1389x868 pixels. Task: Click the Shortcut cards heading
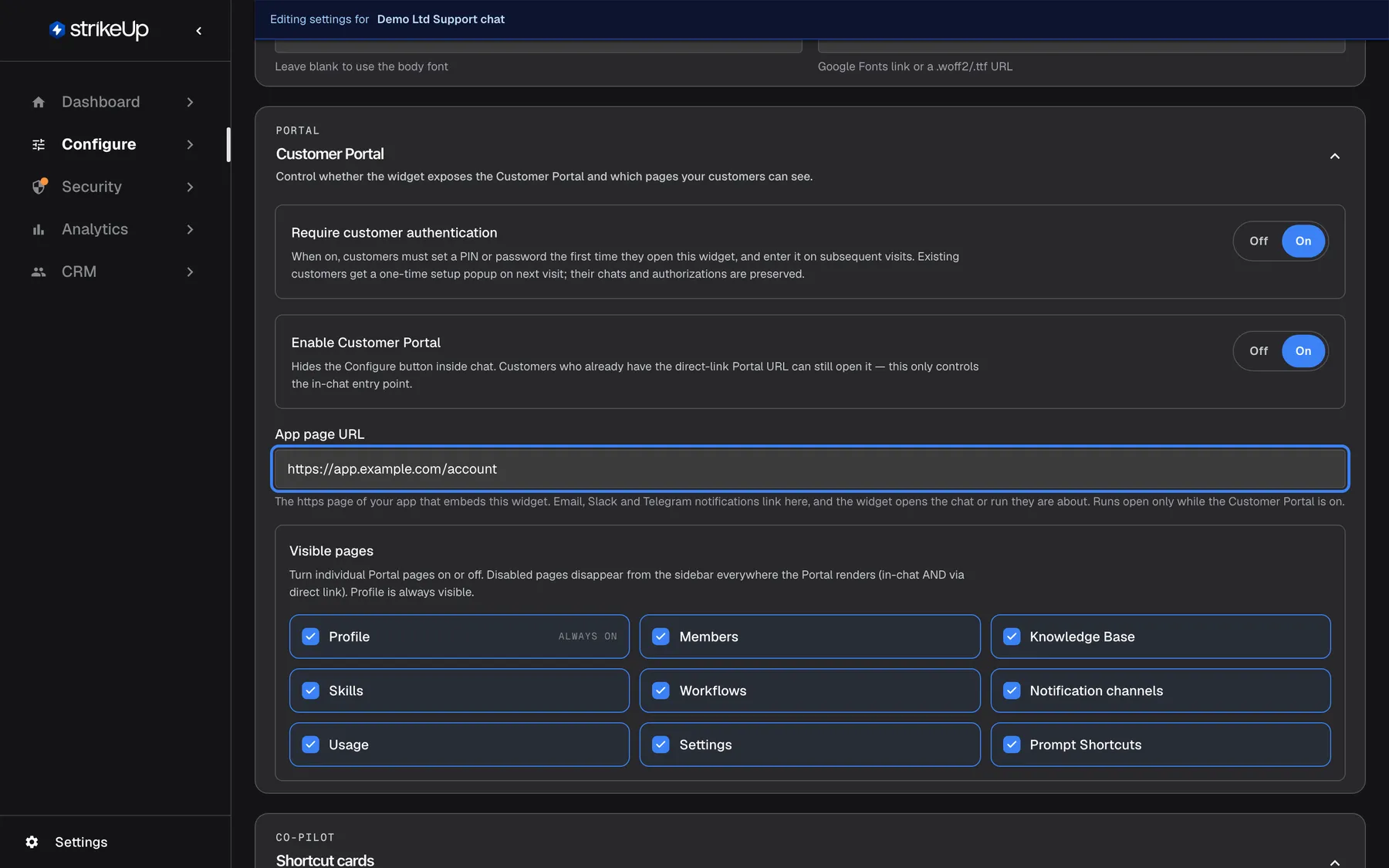(325, 860)
